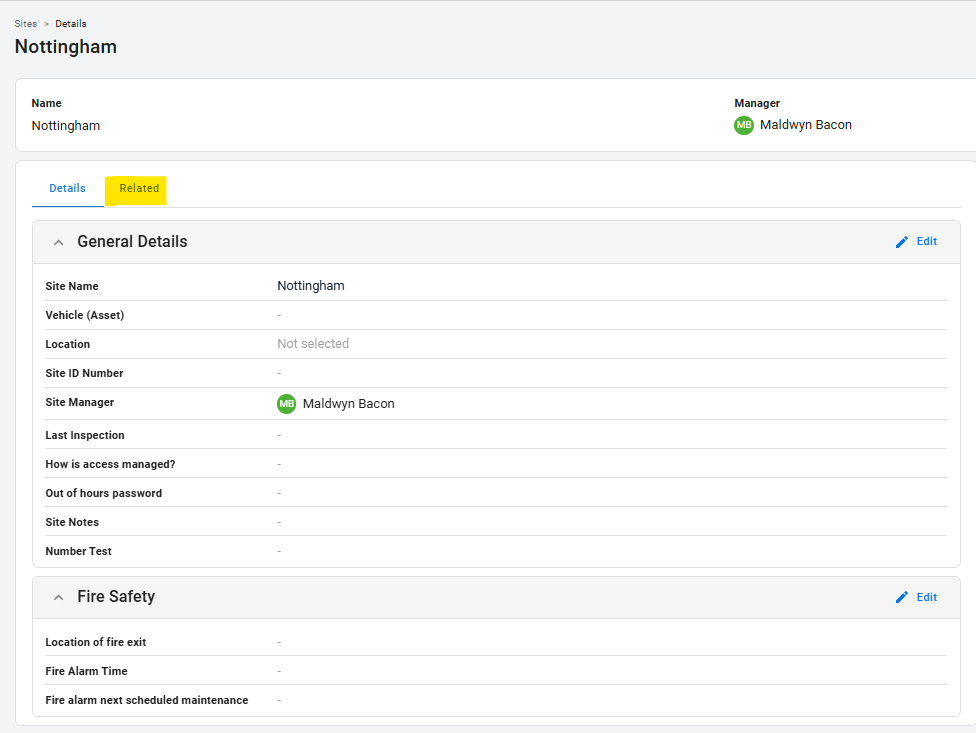This screenshot has height=733, width=976.
Task: Click the Edit text for Fire Safety
Action: 927,597
